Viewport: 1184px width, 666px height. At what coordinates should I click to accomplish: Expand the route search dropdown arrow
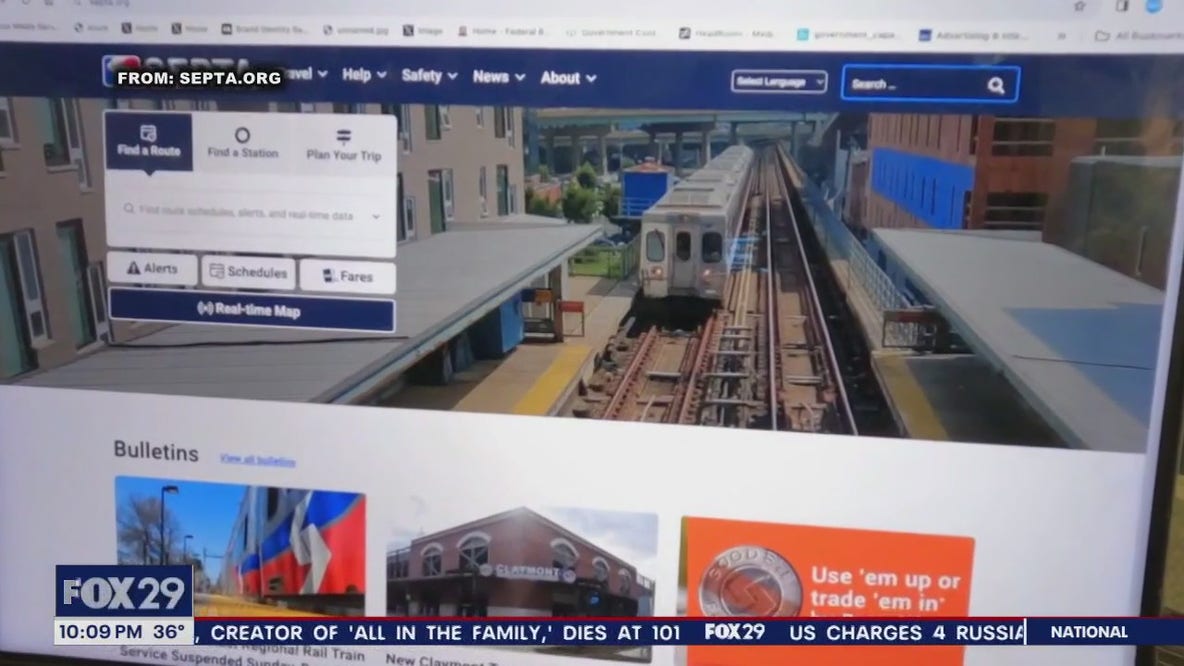tap(376, 217)
